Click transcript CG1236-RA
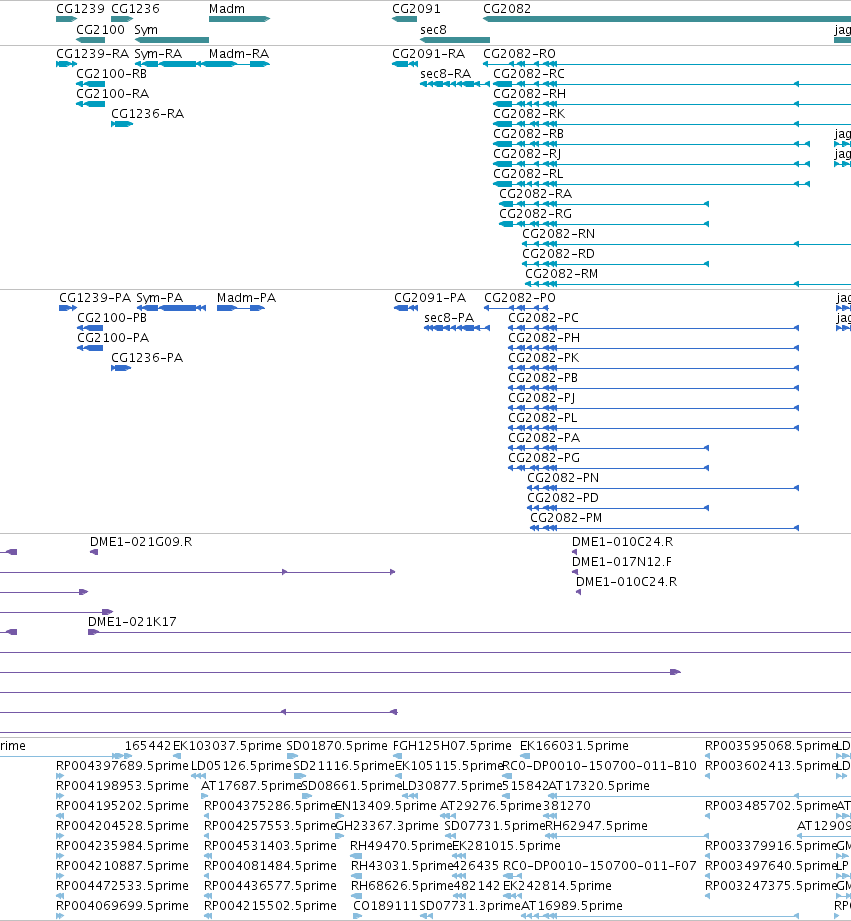 click(147, 113)
